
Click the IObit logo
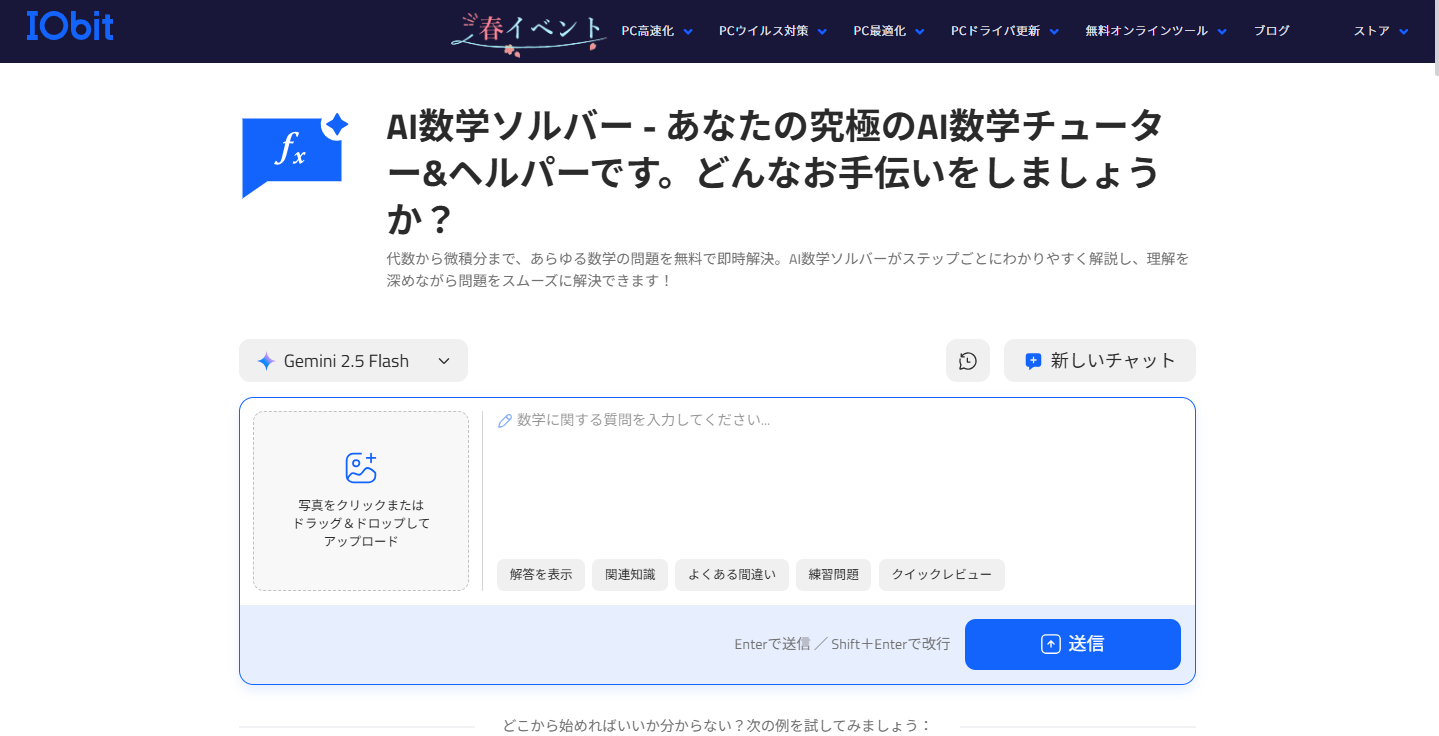click(70, 26)
